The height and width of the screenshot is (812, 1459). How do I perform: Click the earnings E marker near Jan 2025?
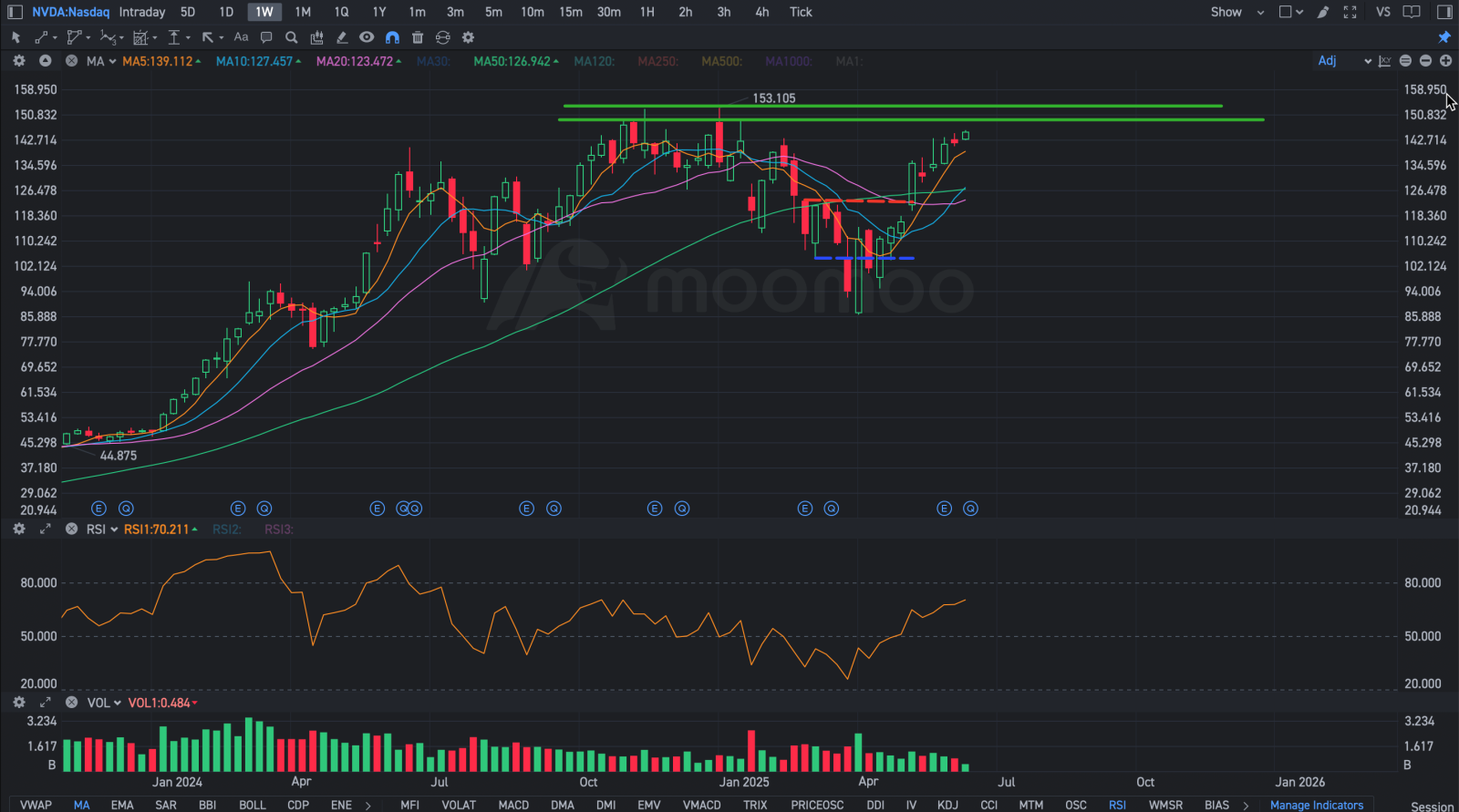coord(804,509)
